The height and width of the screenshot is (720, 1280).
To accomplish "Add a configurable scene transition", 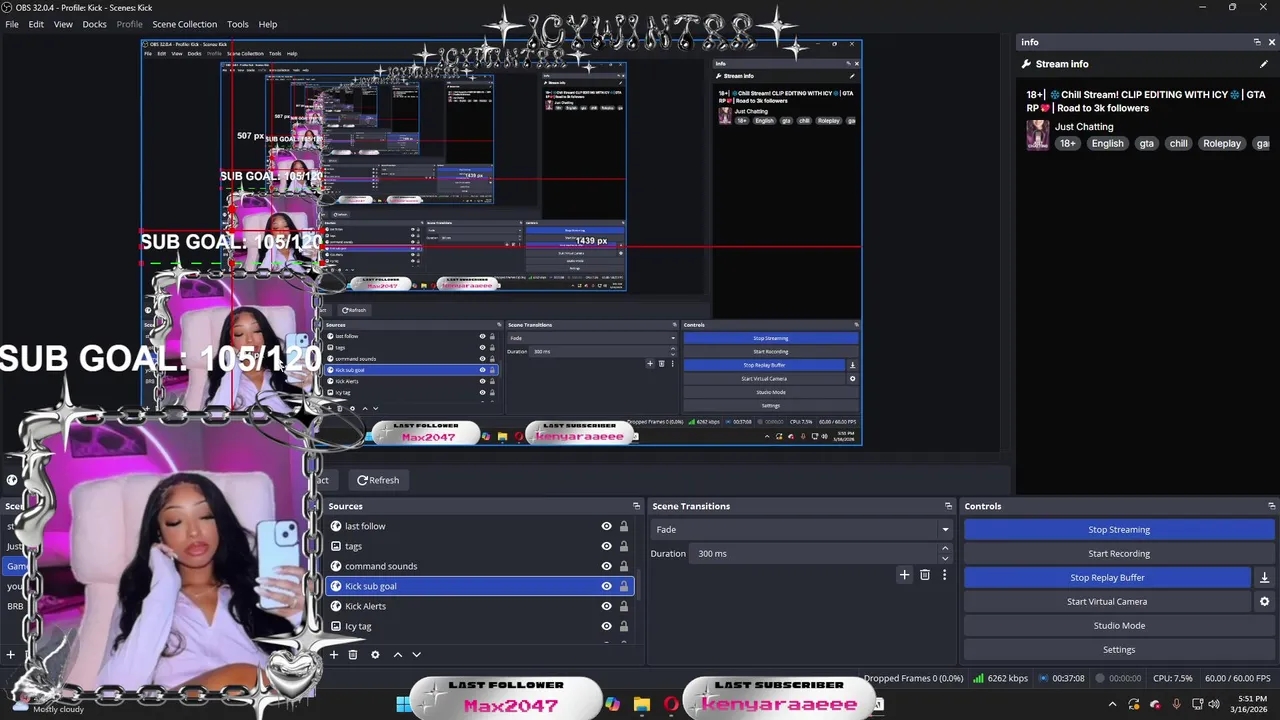I will pyautogui.click(x=904, y=575).
